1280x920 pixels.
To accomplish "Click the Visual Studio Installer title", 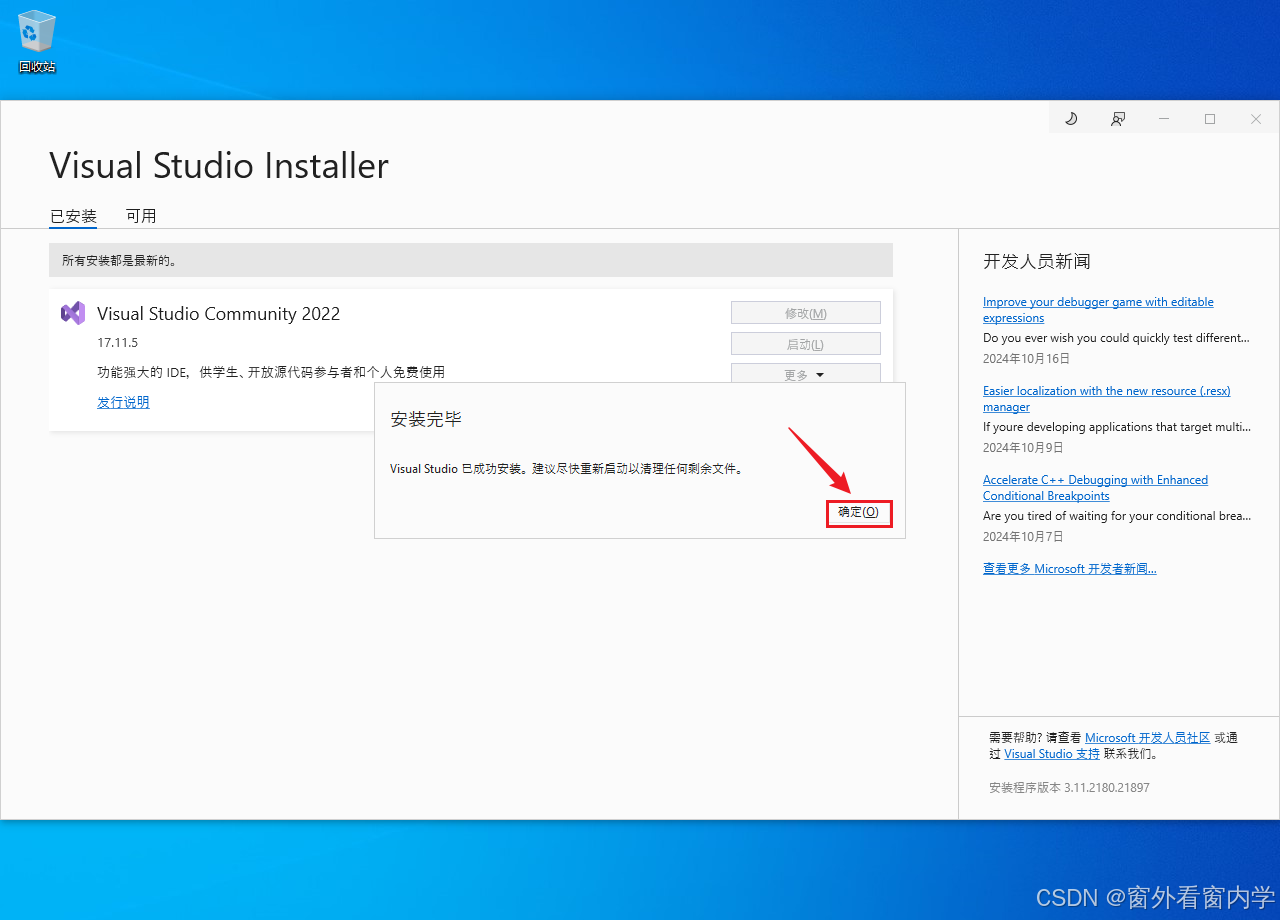I will point(219,165).
